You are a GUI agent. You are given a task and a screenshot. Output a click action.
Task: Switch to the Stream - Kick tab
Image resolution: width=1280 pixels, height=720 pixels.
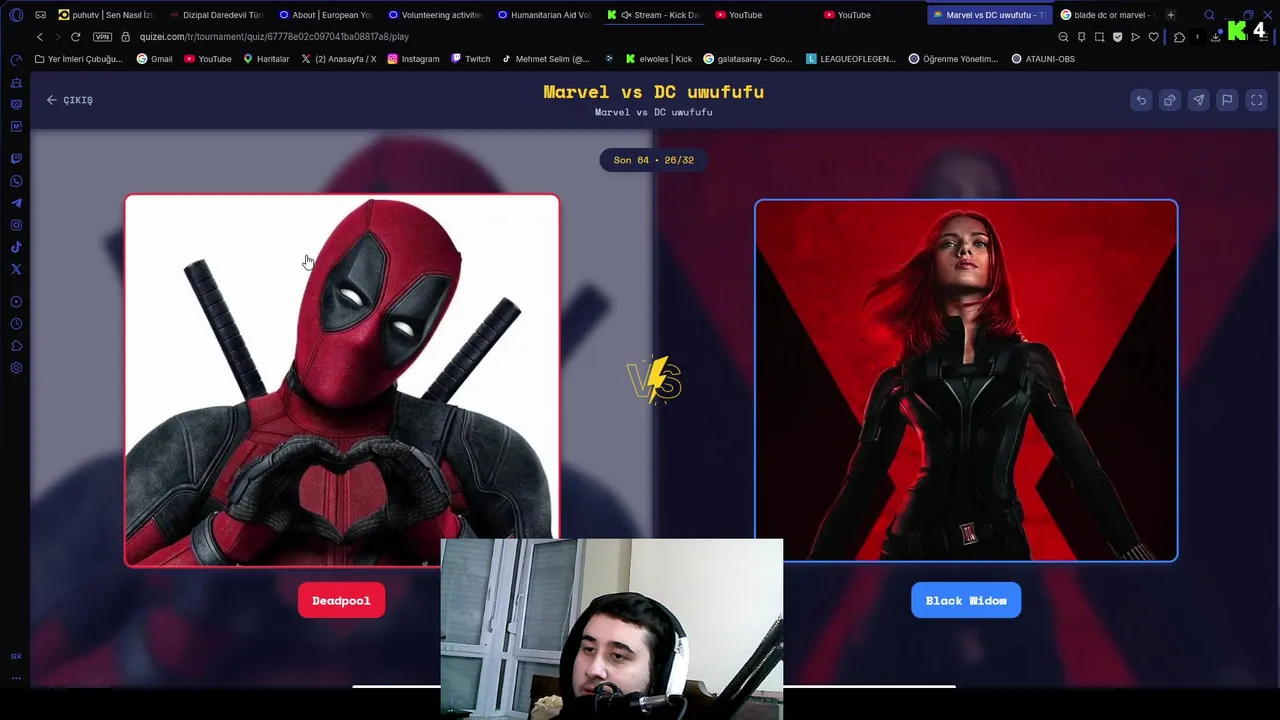[x=653, y=15]
